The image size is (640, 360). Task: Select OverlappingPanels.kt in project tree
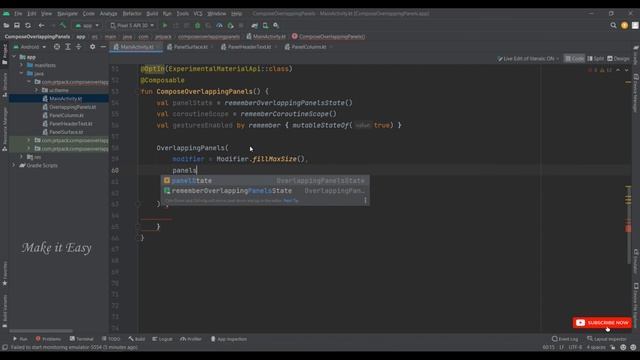pyautogui.click(x=72, y=107)
